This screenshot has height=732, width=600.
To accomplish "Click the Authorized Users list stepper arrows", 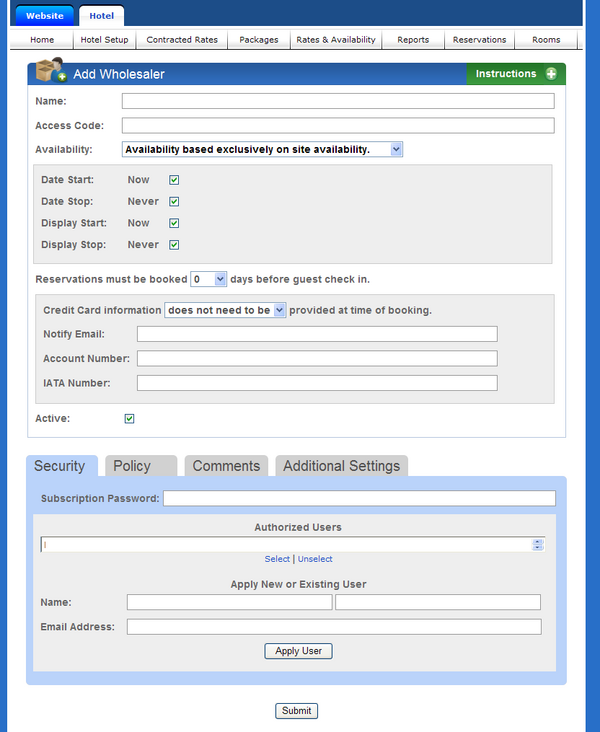I will [537, 544].
